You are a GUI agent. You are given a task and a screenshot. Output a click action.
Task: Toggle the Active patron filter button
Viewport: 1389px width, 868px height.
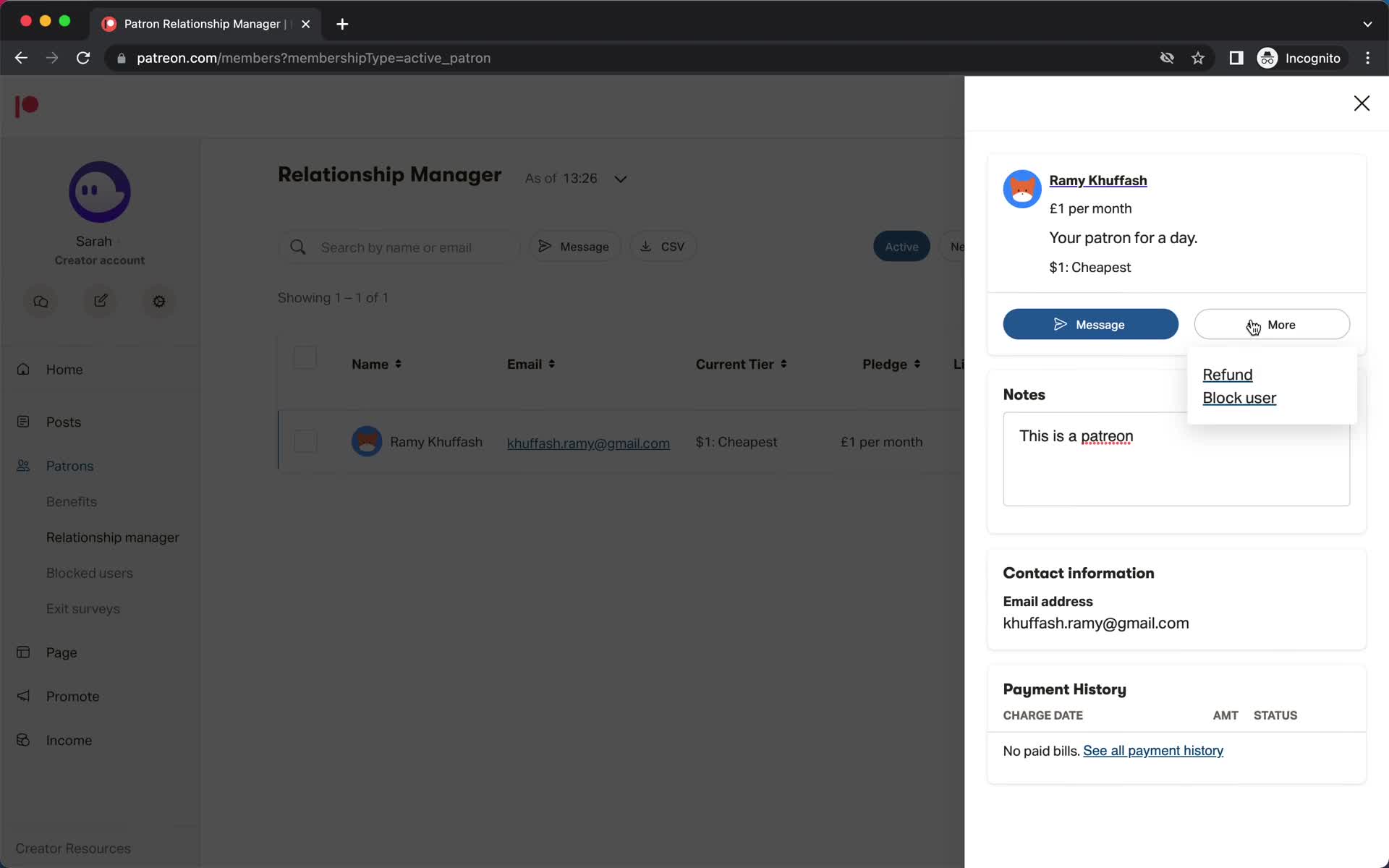[901, 246]
